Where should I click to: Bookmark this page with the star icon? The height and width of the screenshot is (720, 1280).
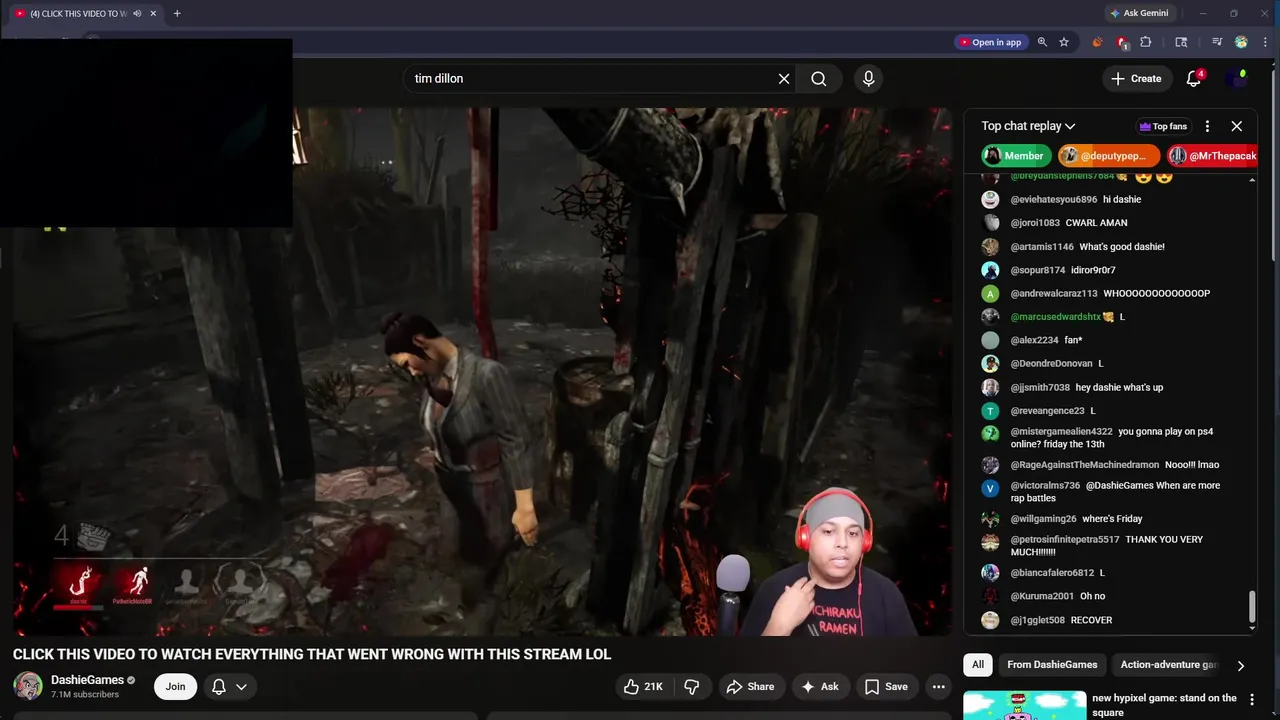(x=1064, y=42)
